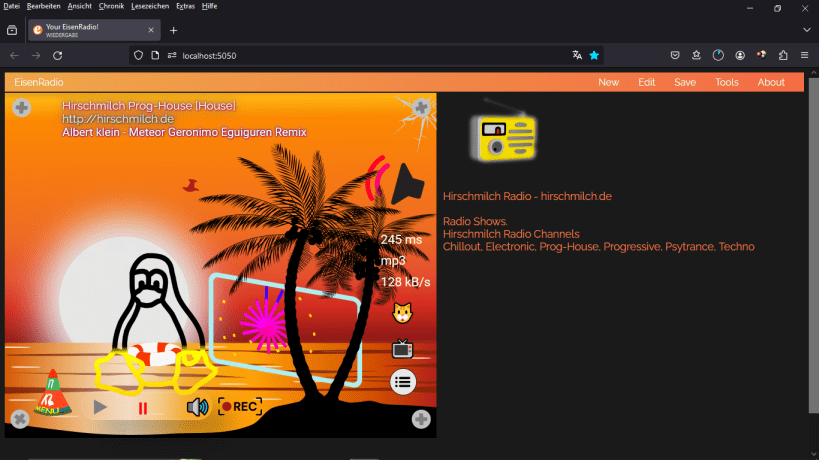
Task: Open the traffic cone MENU icon
Action: pyautogui.click(x=52, y=393)
